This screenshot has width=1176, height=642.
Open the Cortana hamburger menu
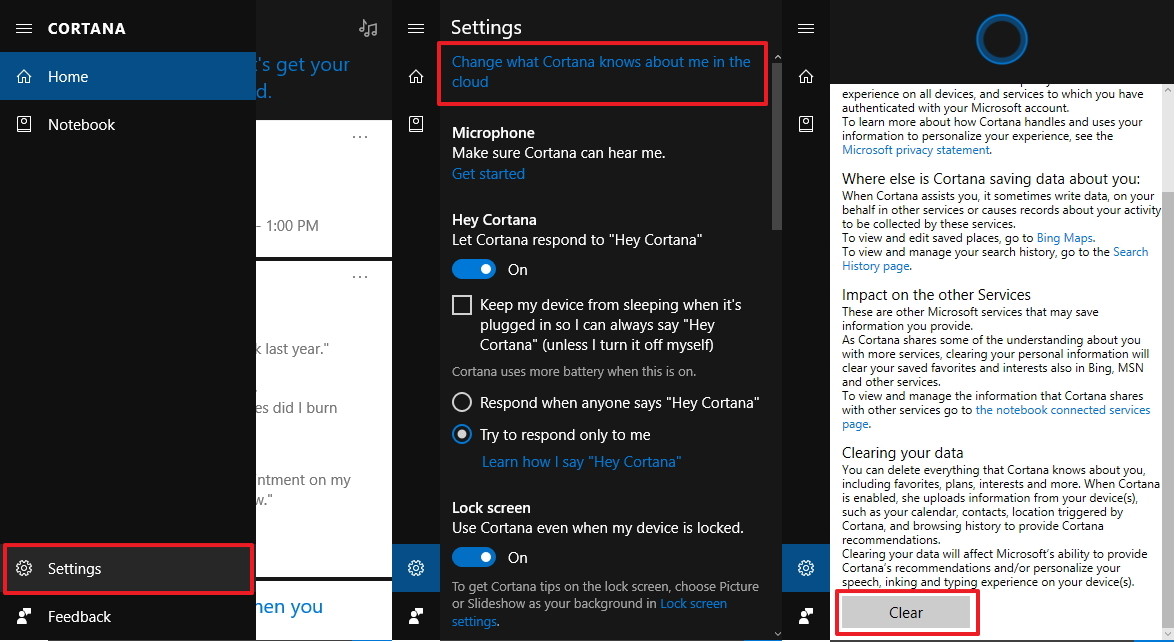23,28
